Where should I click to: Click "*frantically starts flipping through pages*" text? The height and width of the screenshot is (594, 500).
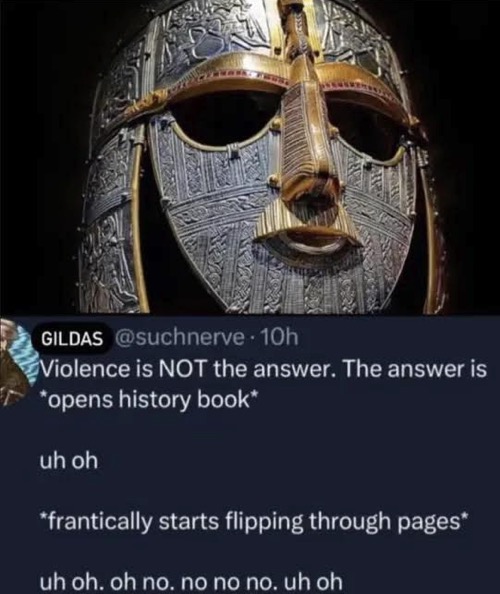tap(254, 522)
